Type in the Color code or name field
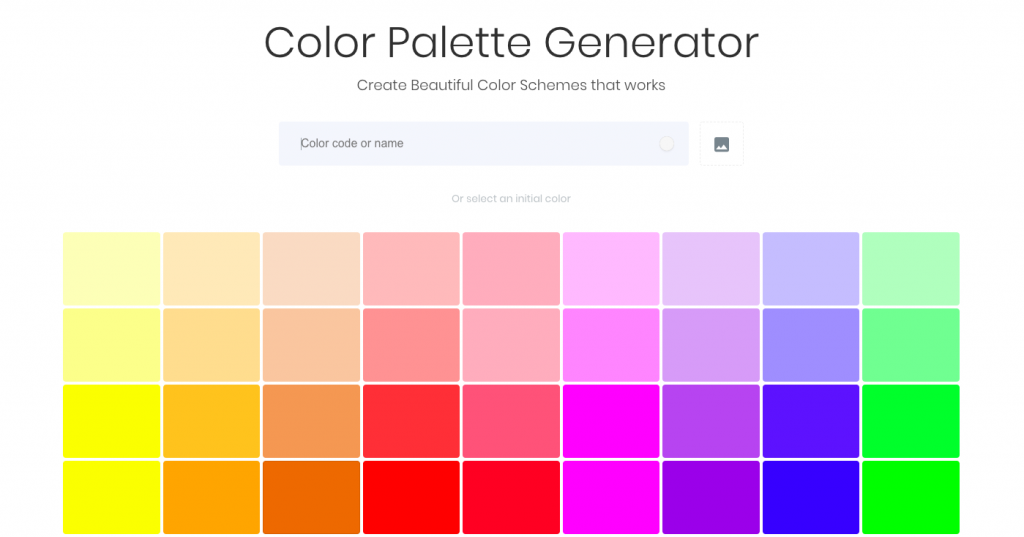The height and width of the screenshot is (537, 1024). 470,144
